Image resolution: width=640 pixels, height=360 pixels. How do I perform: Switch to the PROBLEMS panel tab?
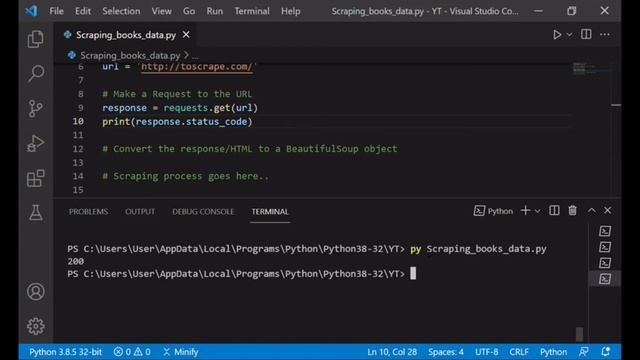coord(88,211)
